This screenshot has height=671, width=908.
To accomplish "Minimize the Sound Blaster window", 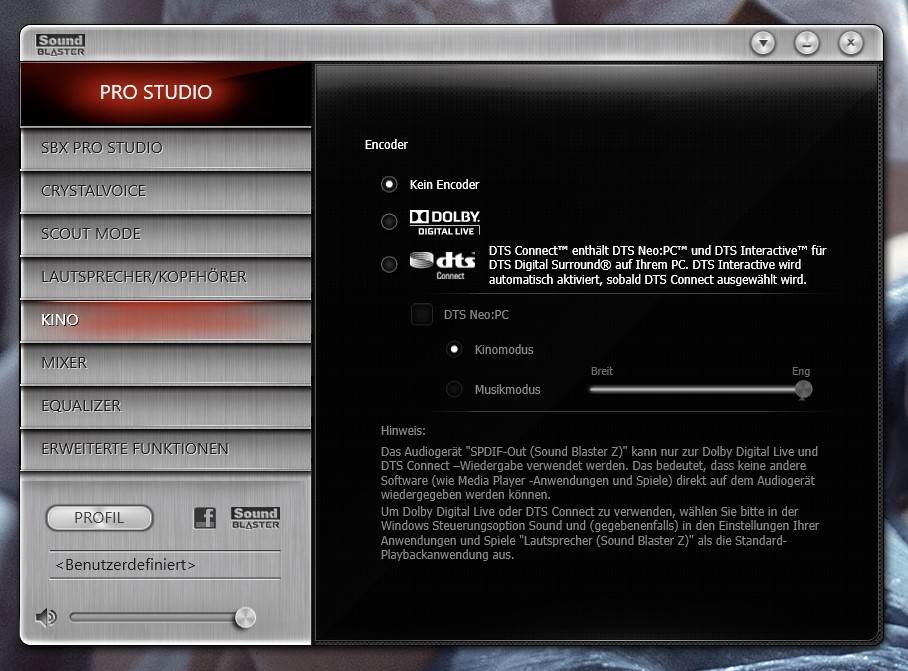I will 807,43.
